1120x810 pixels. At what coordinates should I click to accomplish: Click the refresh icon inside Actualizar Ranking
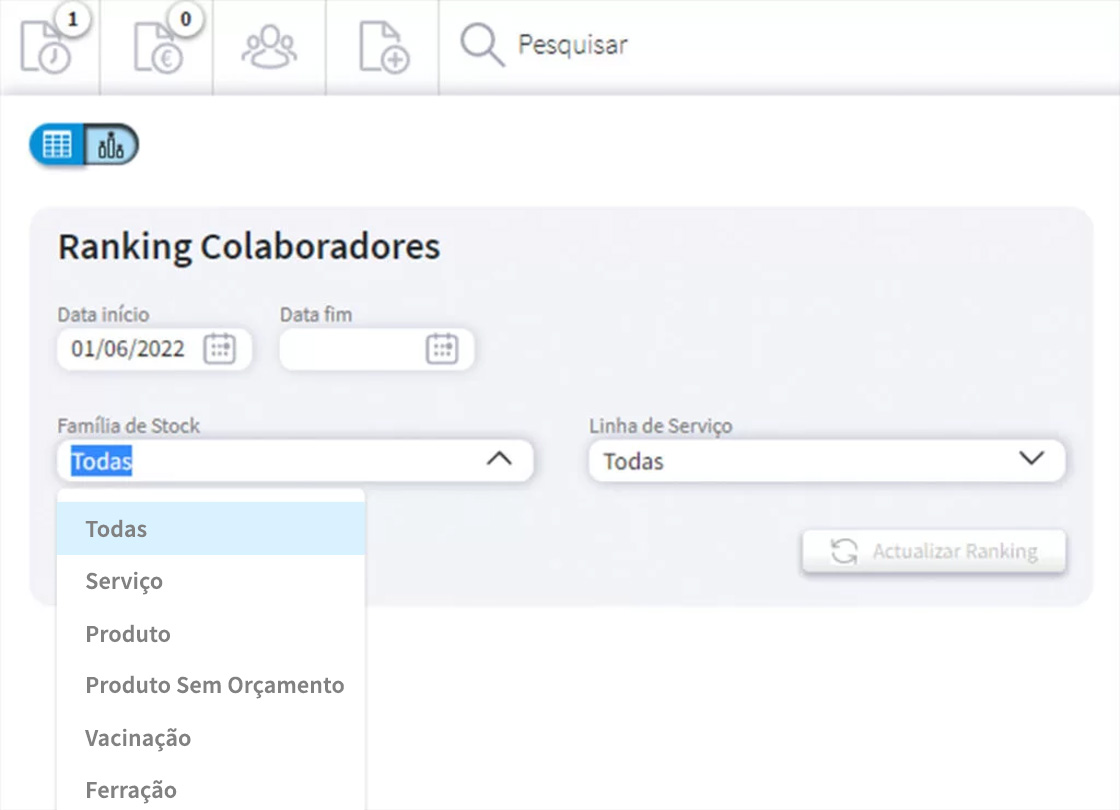pyautogui.click(x=843, y=551)
